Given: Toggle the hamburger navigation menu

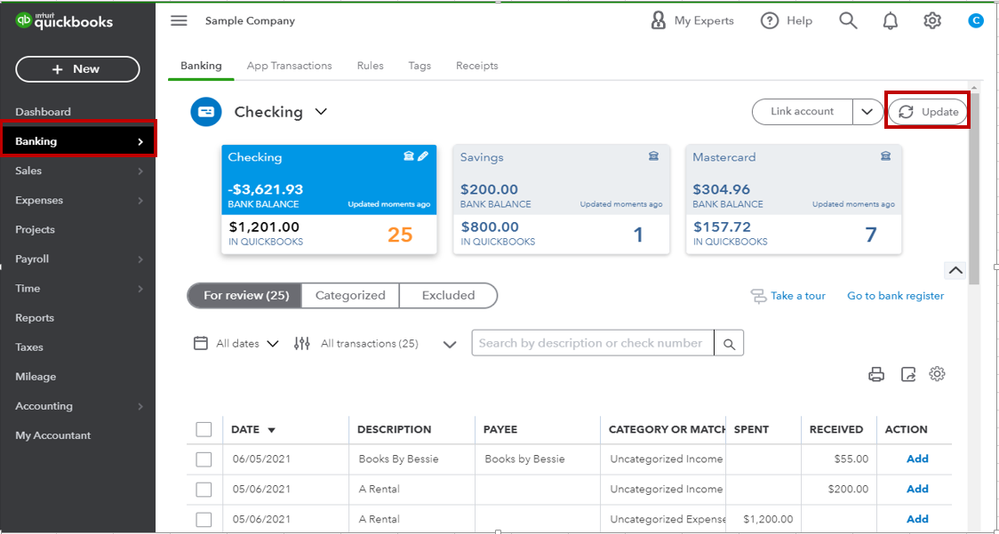Looking at the screenshot, I should (179, 21).
